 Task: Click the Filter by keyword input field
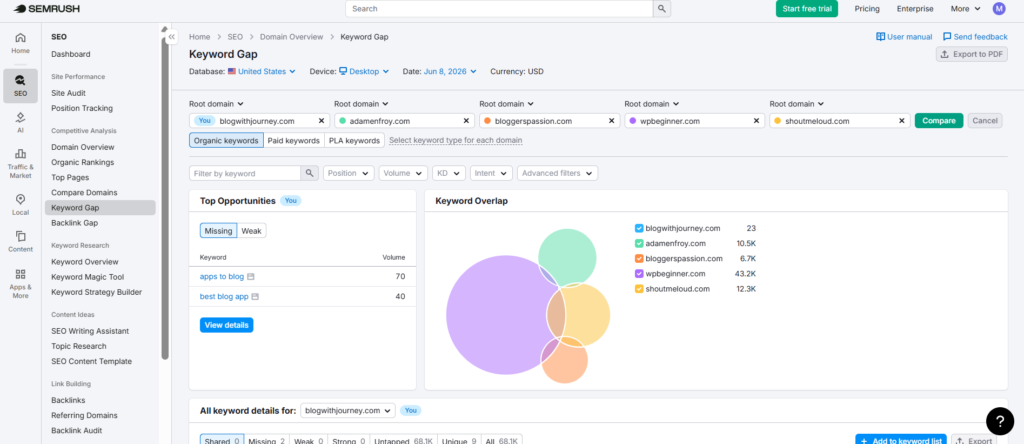click(x=245, y=173)
